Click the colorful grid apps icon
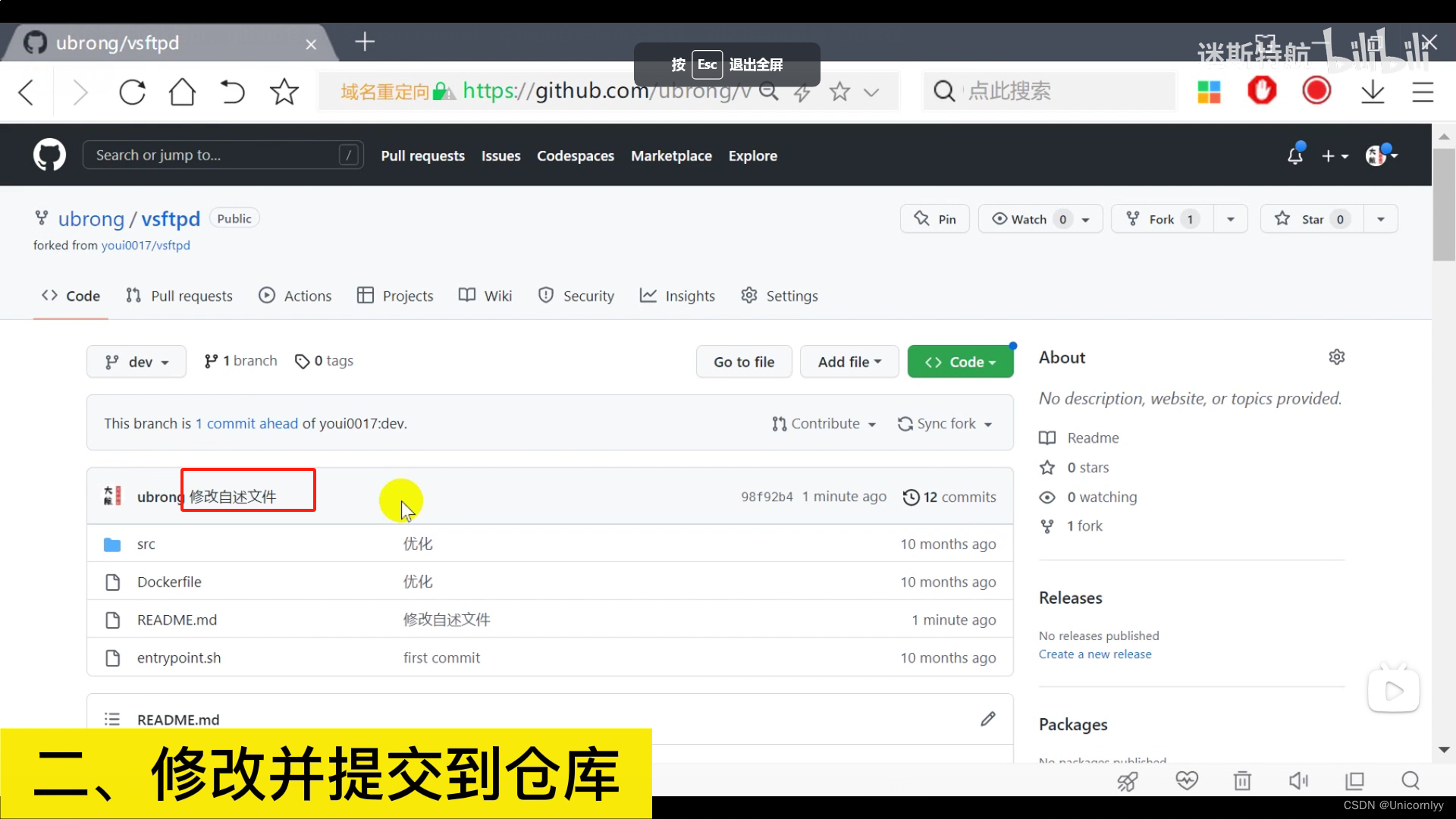The image size is (1456, 819). (x=1209, y=92)
